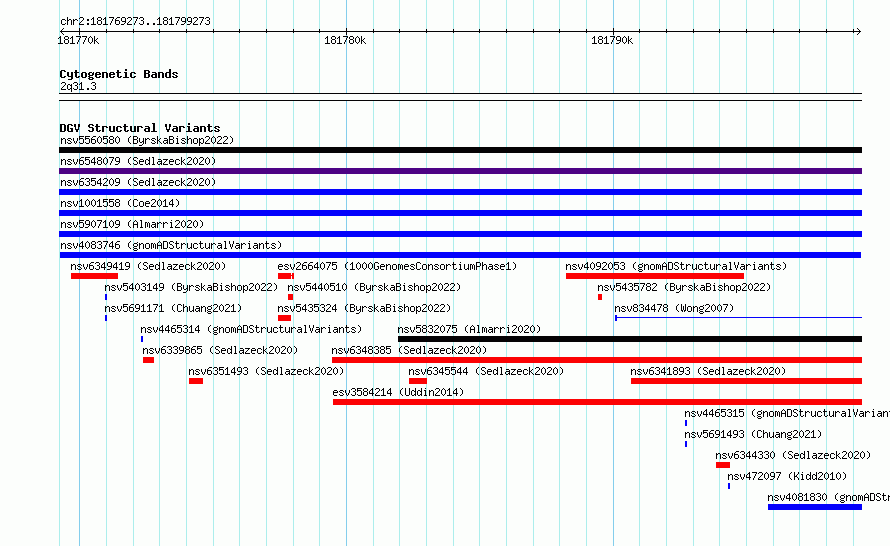Screen dimensions: 890x546
Task: Click red bar under nsv6345544
Action: click(x=418, y=381)
